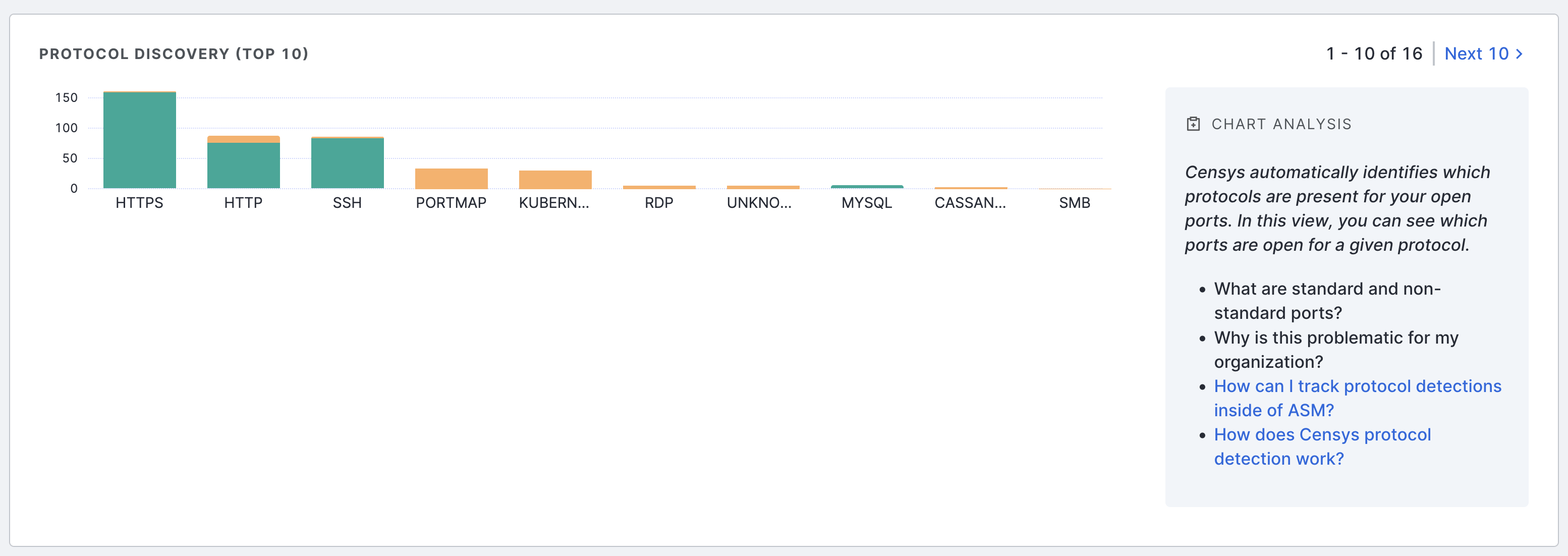Click the green portion of HTTP bar

pos(244,165)
